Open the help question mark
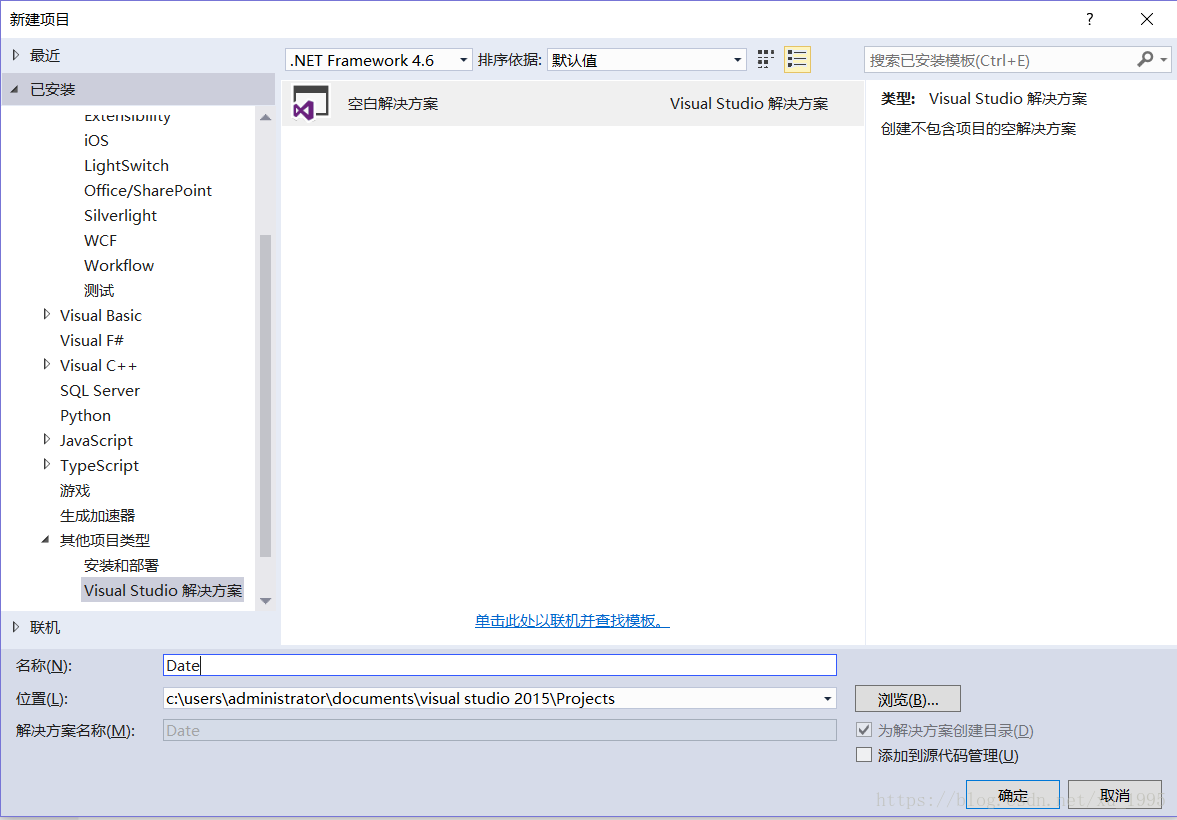Image resolution: width=1177 pixels, height=820 pixels. 1089,20
